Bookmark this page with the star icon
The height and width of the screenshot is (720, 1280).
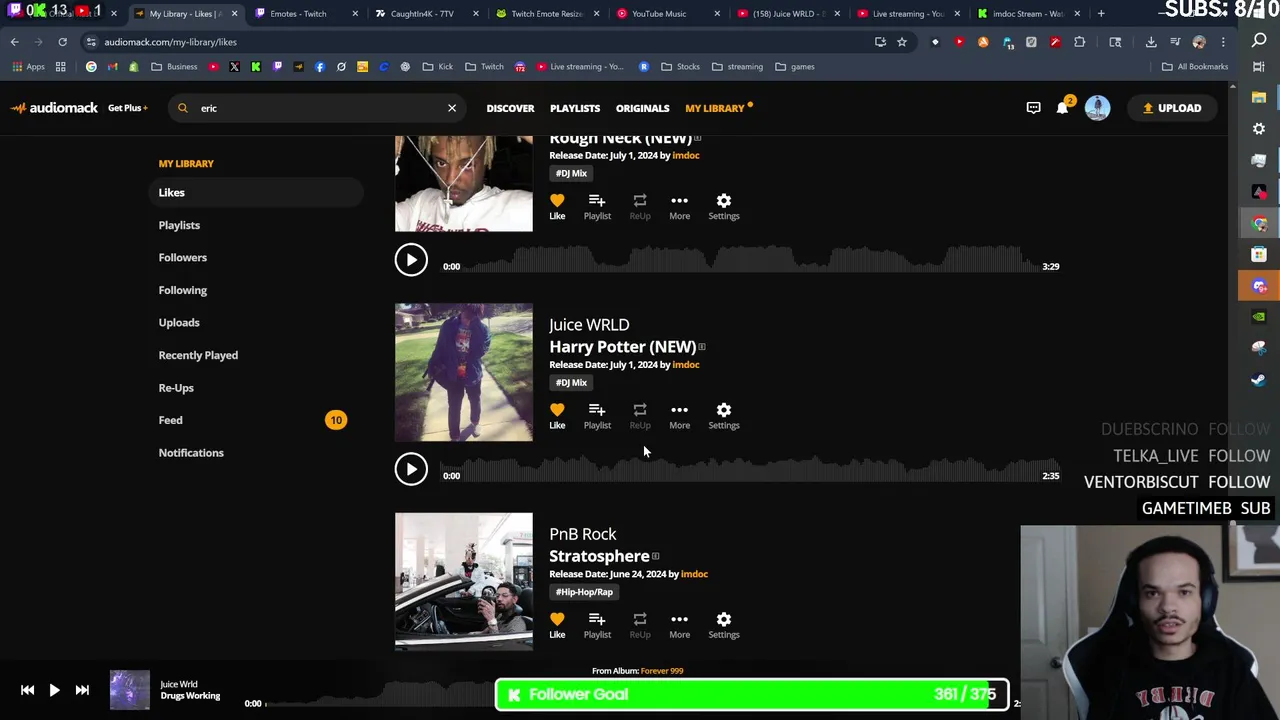click(x=902, y=42)
